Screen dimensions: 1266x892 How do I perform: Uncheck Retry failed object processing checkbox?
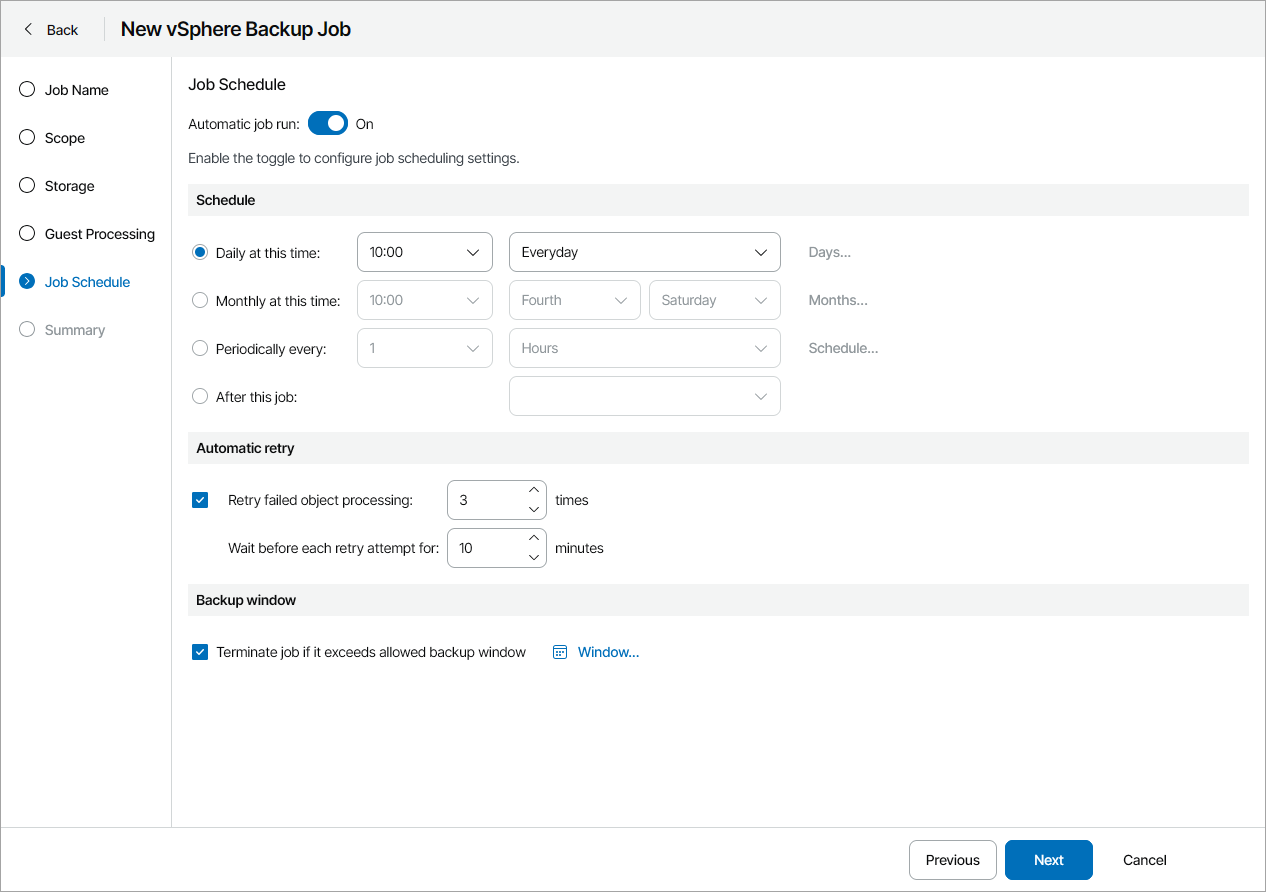pos(200,500)
